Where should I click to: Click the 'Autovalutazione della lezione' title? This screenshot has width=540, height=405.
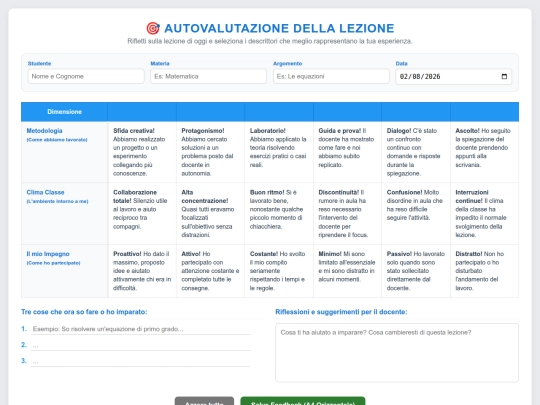coord(279,28)
